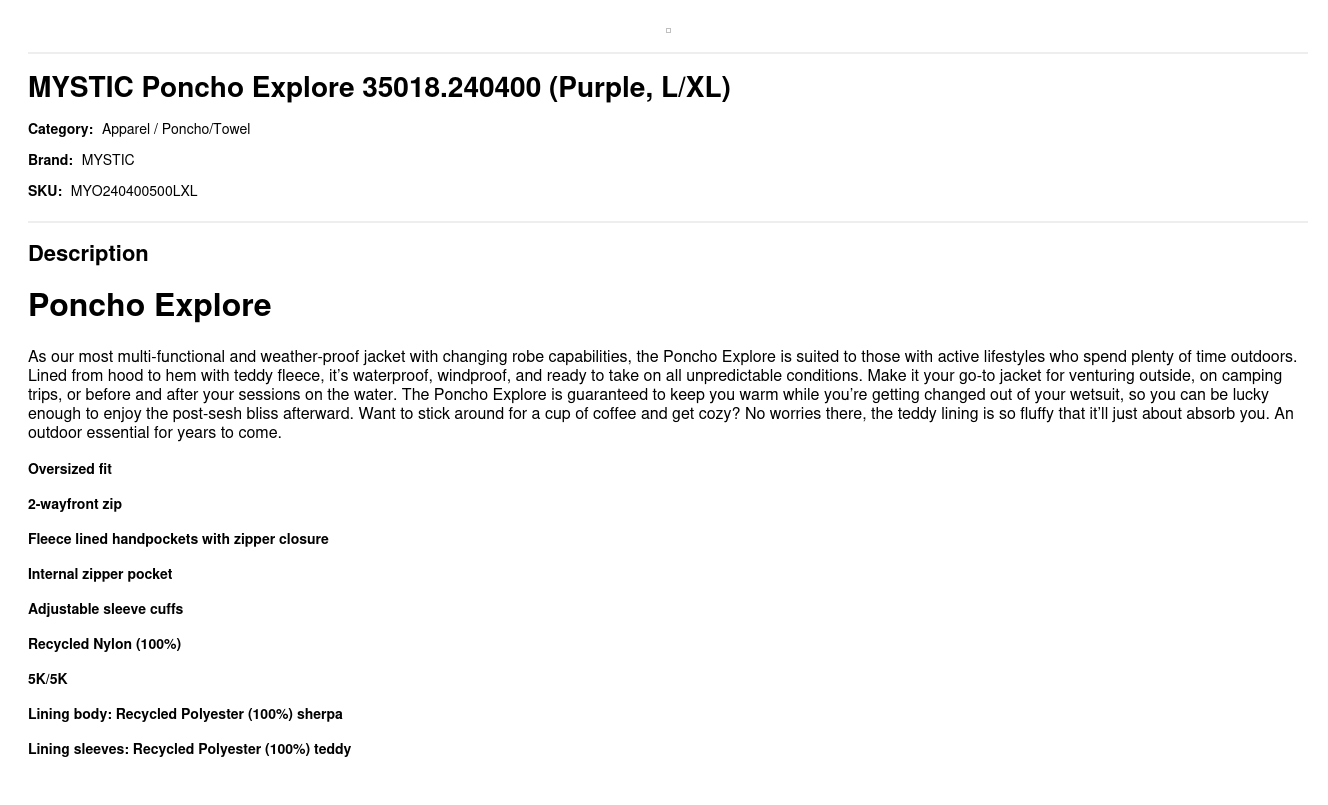The image size is (1328, 805).
Task: Click the Adjustable sleeve cuffs line
Action: click(105, 610)
